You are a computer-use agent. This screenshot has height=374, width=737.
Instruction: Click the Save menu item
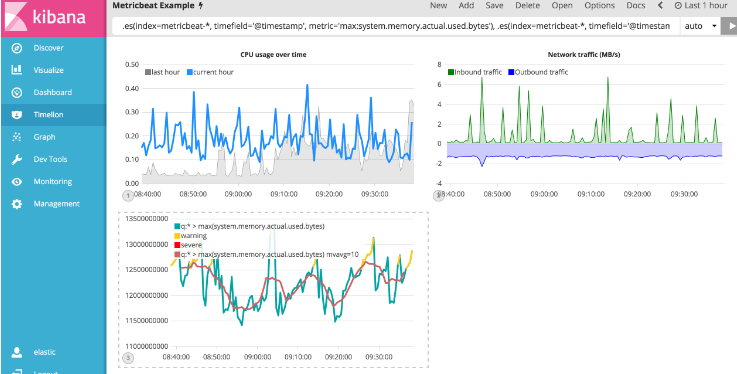[494, 6]
